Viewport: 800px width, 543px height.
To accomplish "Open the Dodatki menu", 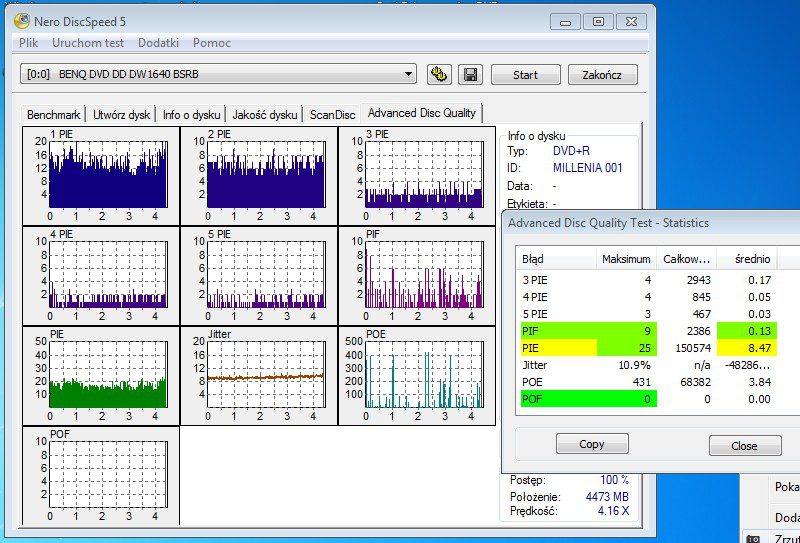I will pos(158,43).
